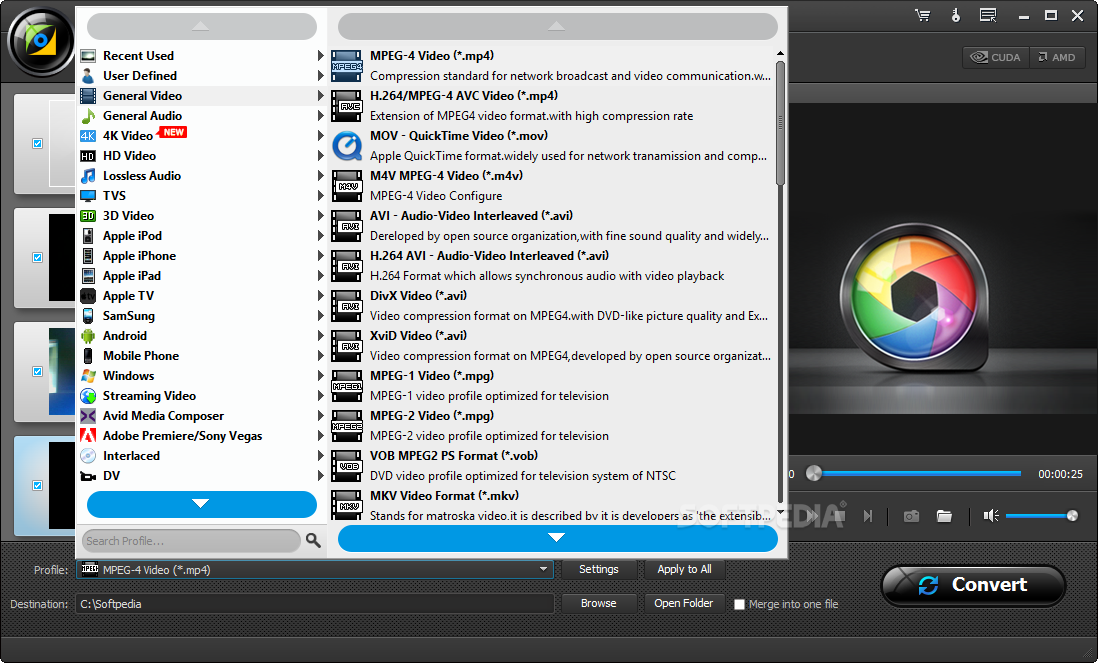Viewport: 1098px width, 663px height.
Task: Pick the DivX Video (*.avi) icon
Action: point(347,306)
